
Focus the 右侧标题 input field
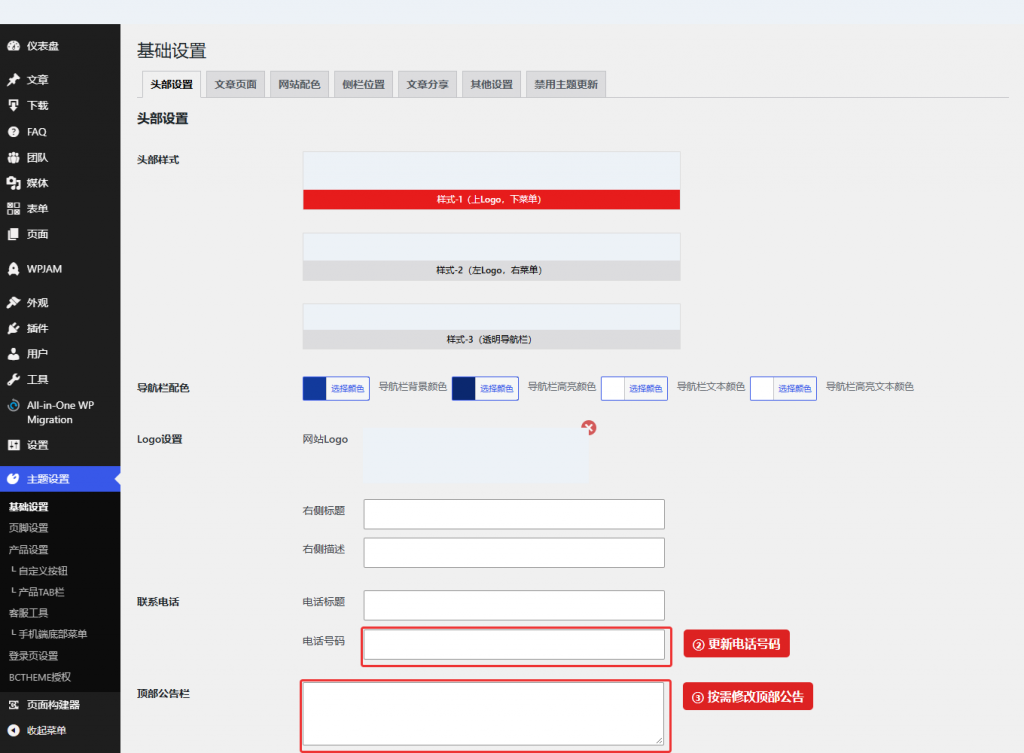pyautogui.click(x=514, y=514)
